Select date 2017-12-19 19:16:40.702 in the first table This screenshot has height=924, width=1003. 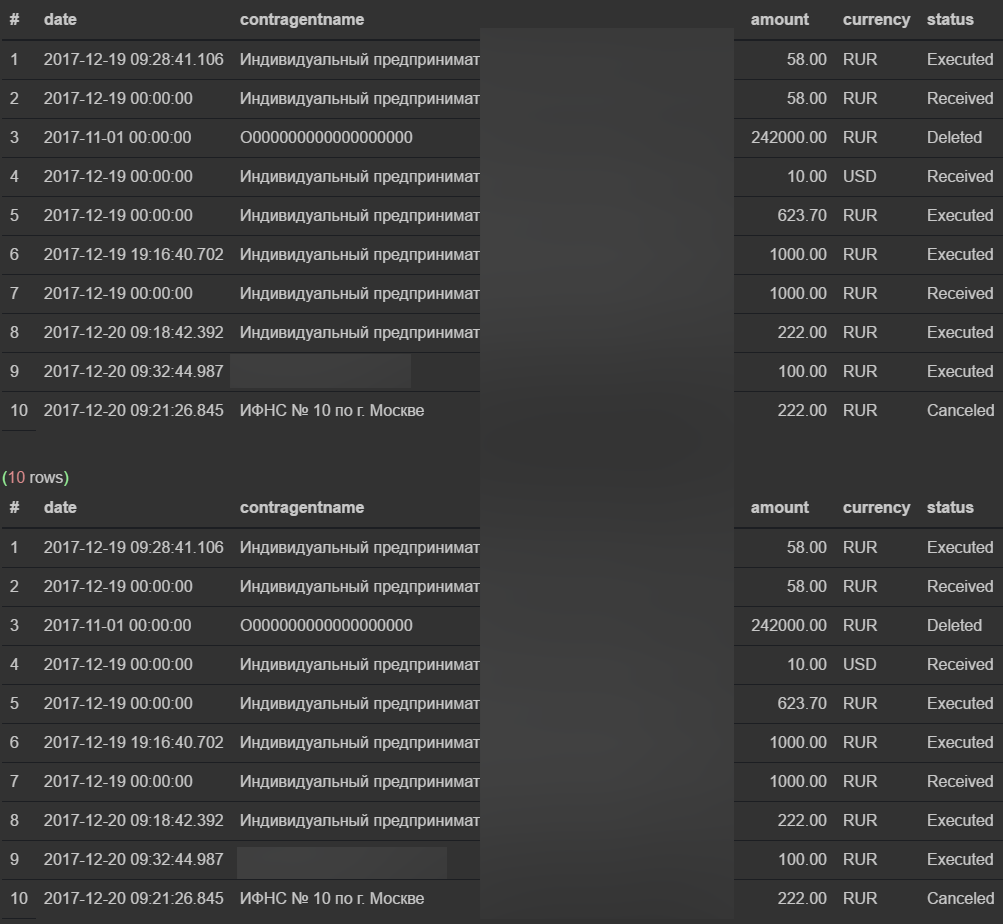[134, 255]
